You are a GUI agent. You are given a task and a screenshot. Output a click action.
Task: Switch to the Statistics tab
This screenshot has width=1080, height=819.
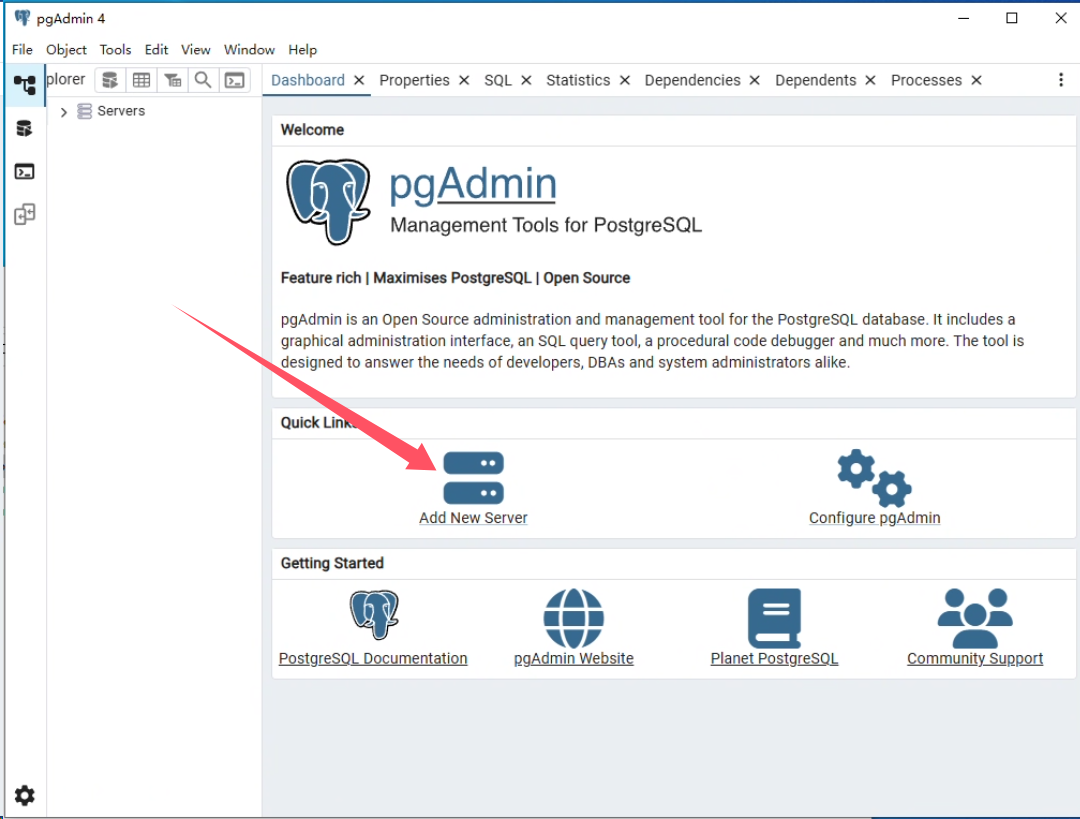pos(578,80)
